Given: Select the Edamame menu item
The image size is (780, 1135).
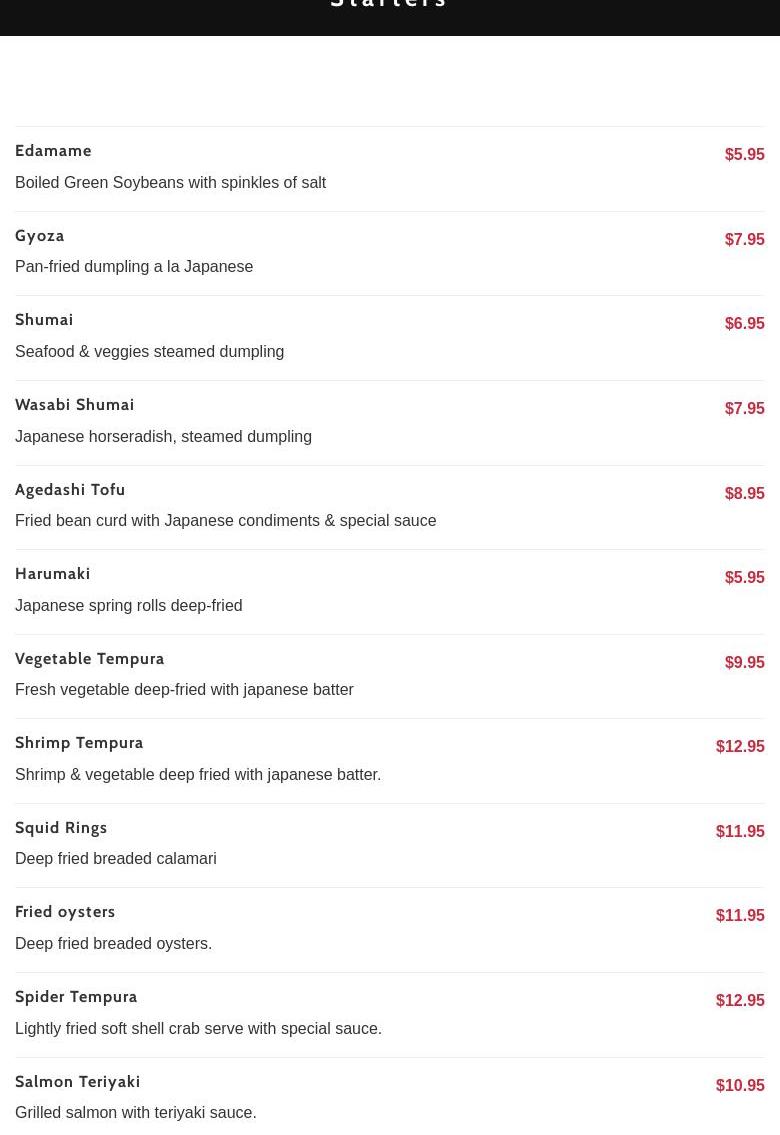Looking at the screenshot, I should click(x=53, y=151).
